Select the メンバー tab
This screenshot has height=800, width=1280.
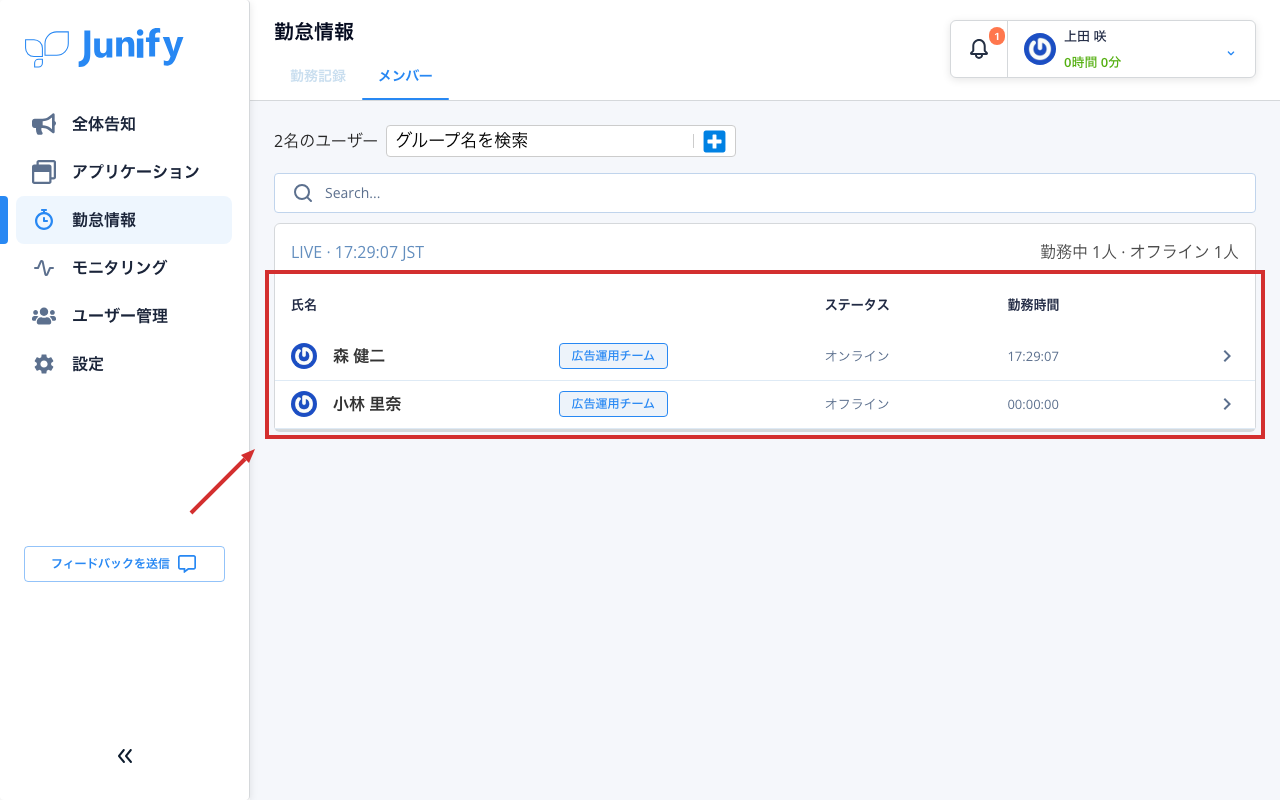(x=405, y=76)
